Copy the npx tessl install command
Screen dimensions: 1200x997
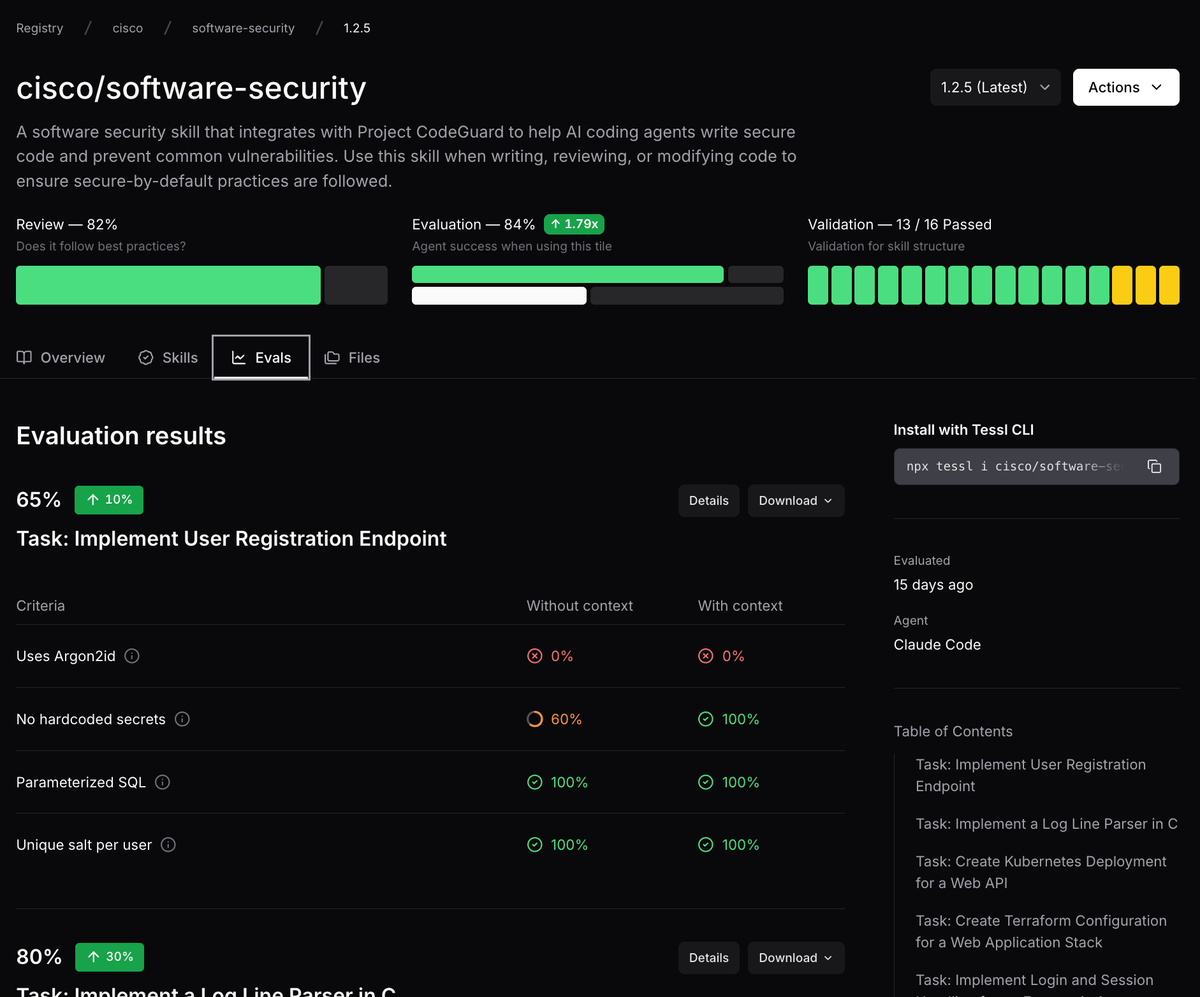point(1154,466)
